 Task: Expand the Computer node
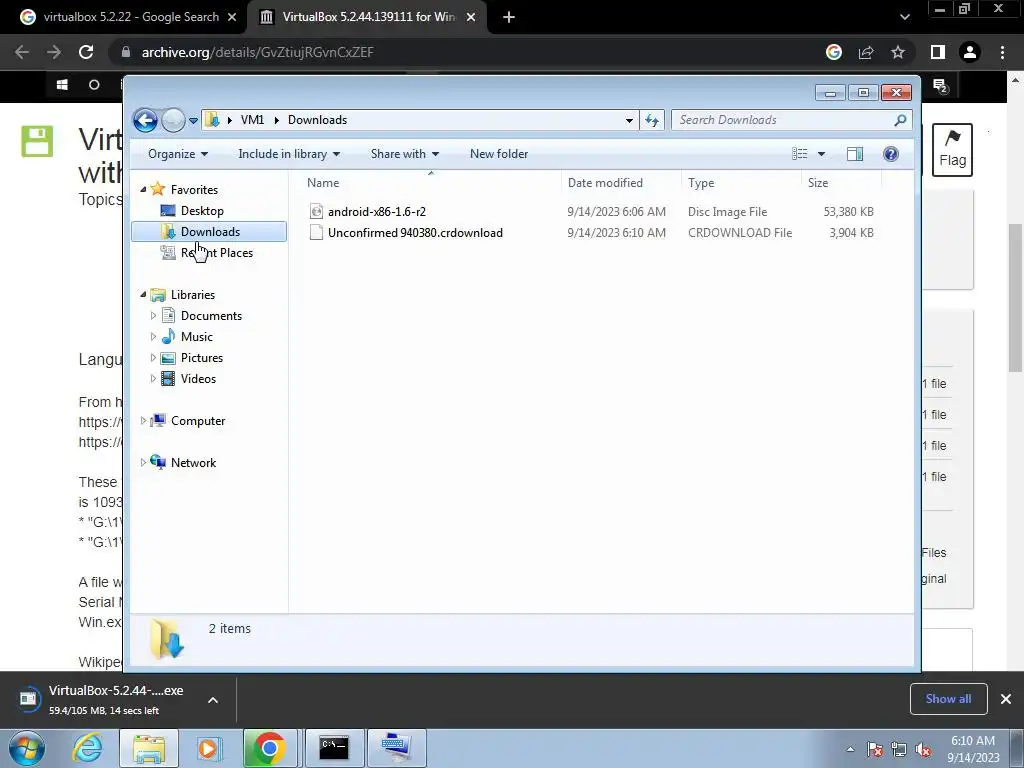[x=144, y=421]
